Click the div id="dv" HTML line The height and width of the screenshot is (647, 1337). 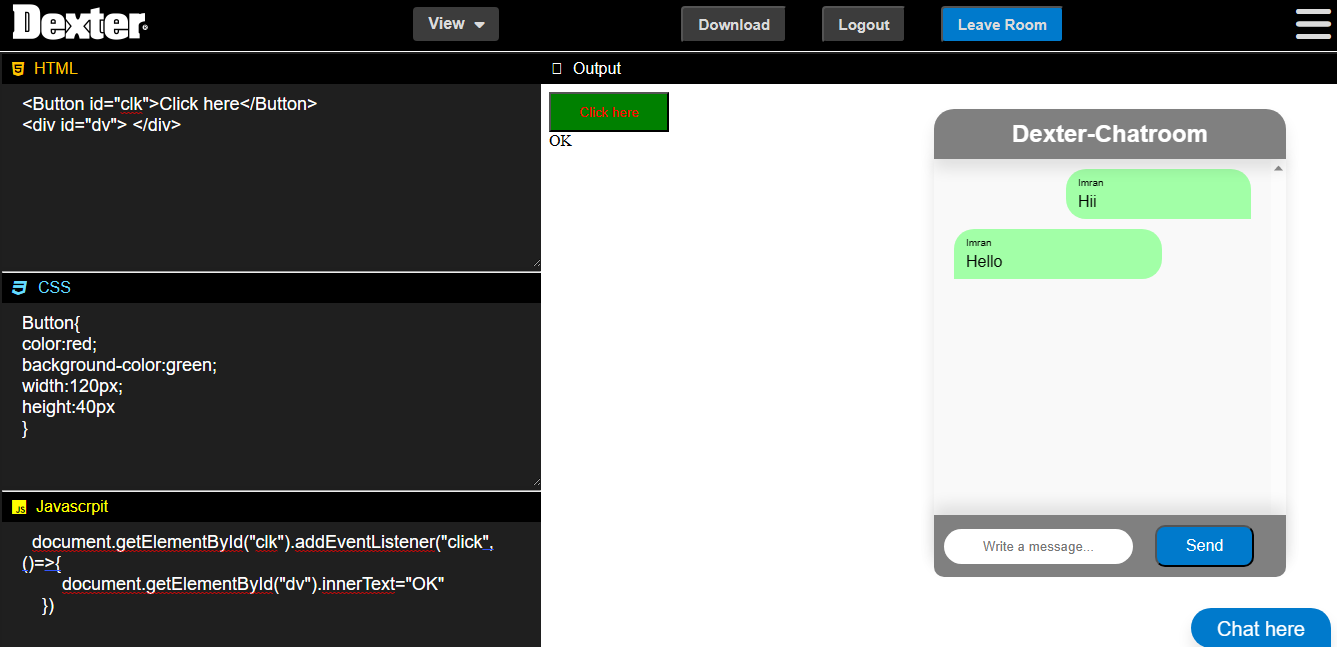101,125
